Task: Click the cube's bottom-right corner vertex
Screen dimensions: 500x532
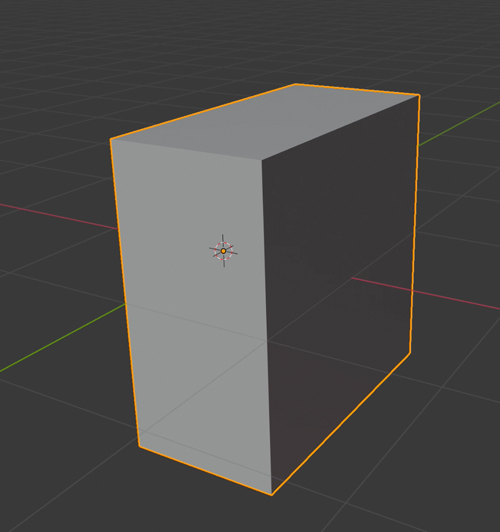Action: (x=410, y=353)
